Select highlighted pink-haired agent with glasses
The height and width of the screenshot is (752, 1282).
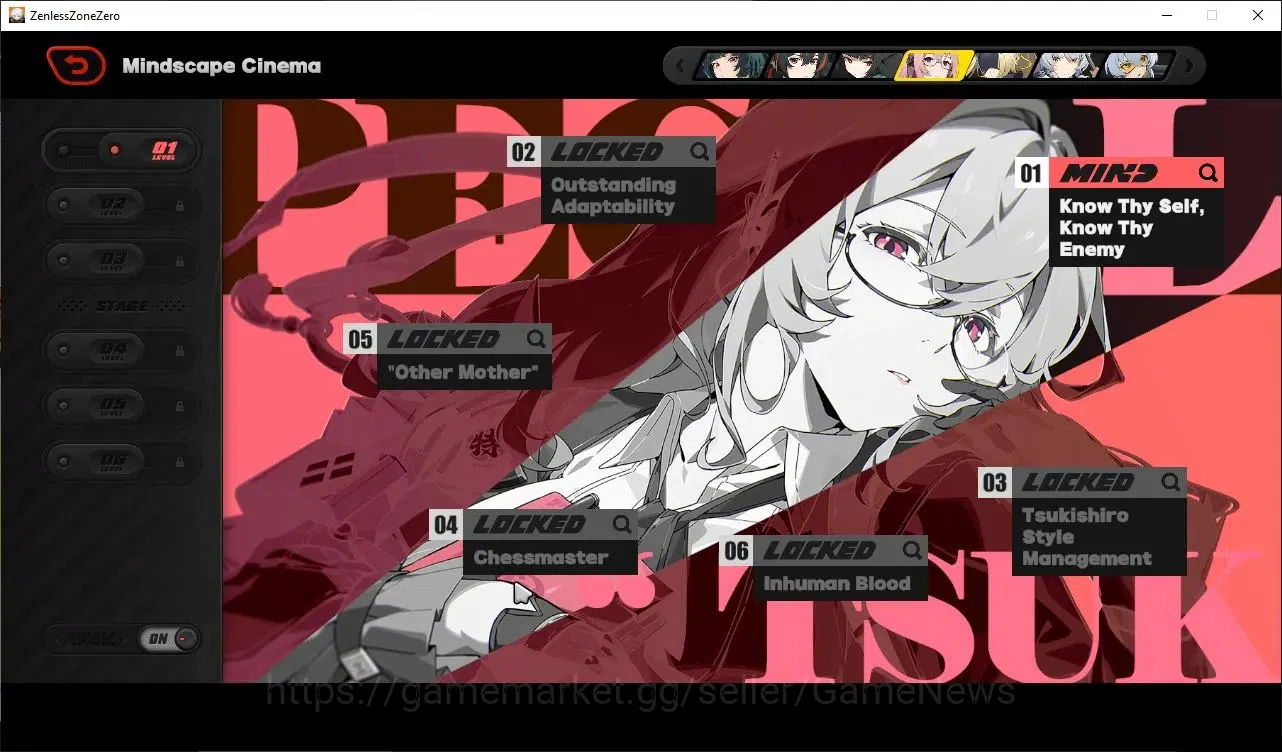[934, 66]
